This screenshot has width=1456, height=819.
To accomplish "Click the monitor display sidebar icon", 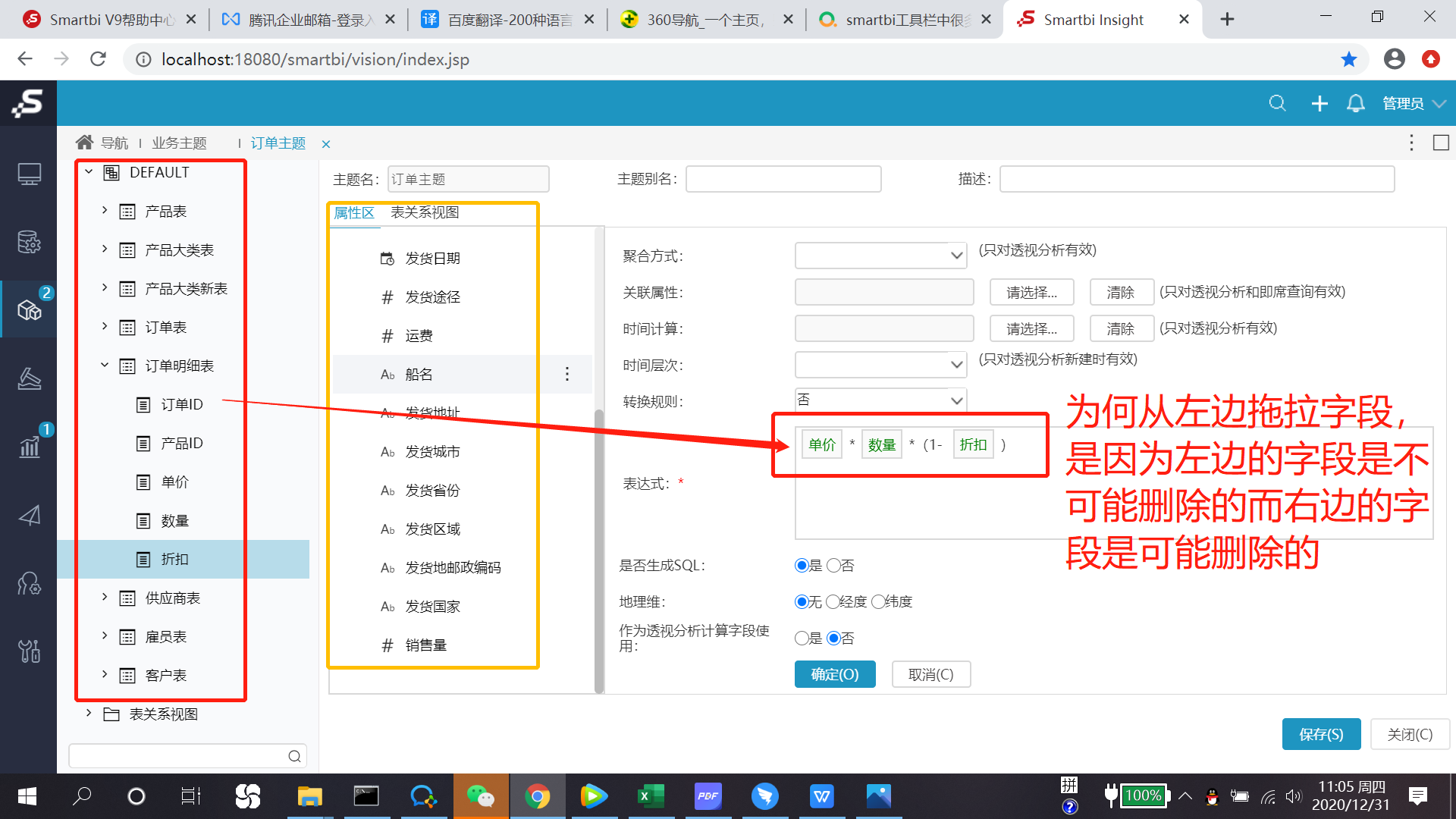I will tap(29, 174).
